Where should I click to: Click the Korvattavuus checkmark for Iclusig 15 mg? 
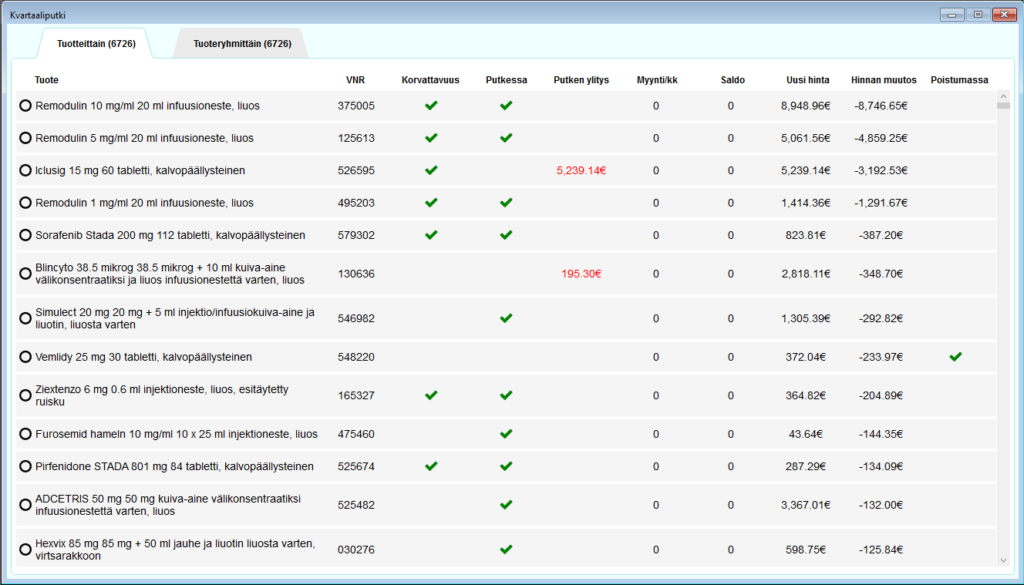(x=431, y=170)
